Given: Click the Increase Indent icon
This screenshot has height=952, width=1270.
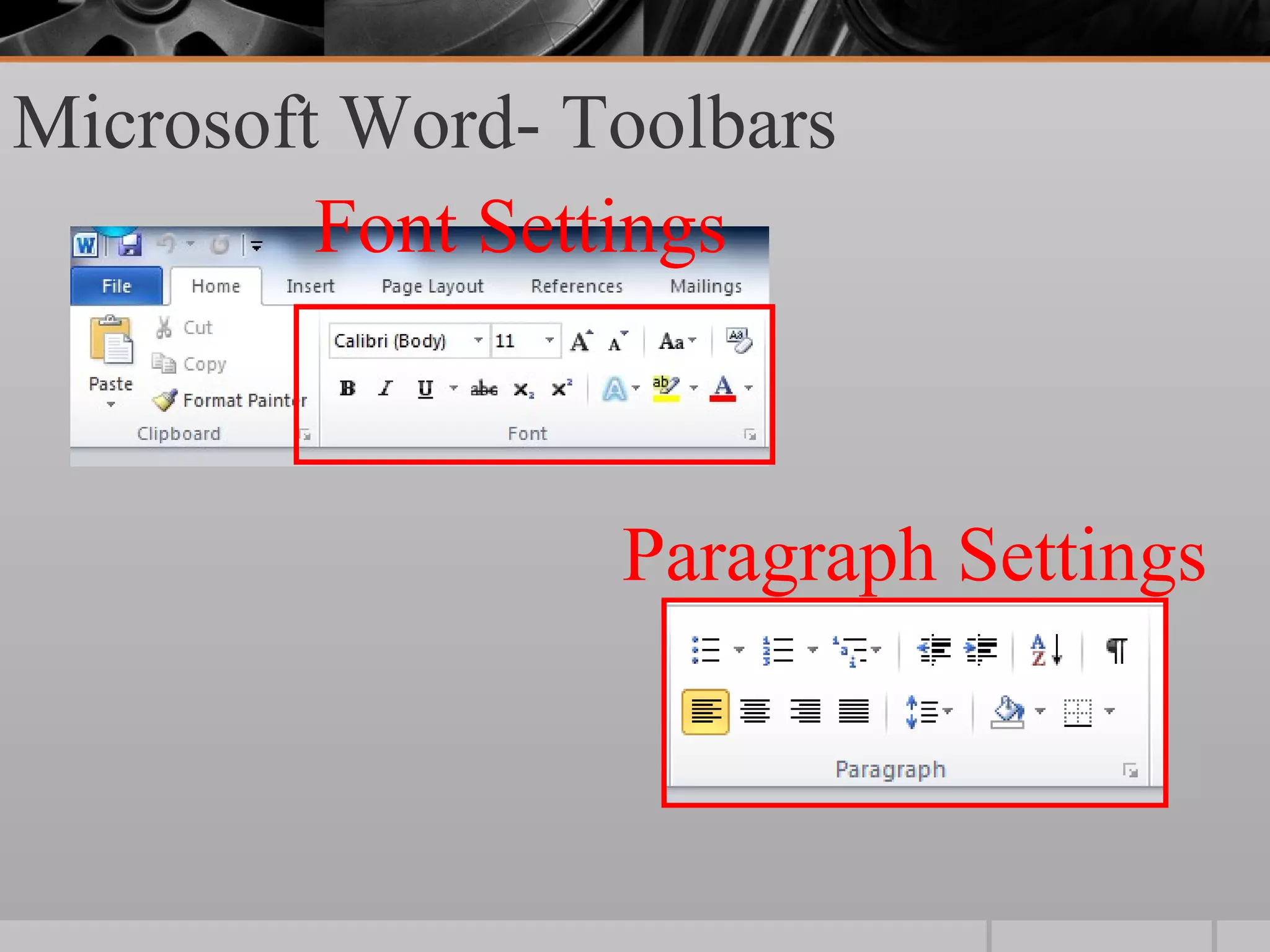Looking at the screenshot, I should pyautogui.click(x=981, y=650).
